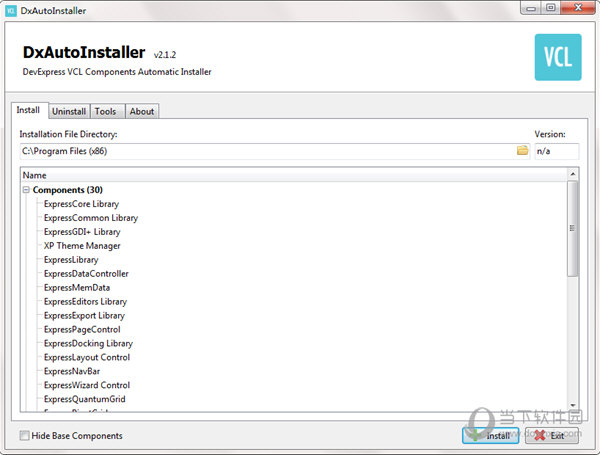Click the DxAutoInstaller title bar app icon
The width and height of the screenshot is (600, 455).
[x=11, y=10]
